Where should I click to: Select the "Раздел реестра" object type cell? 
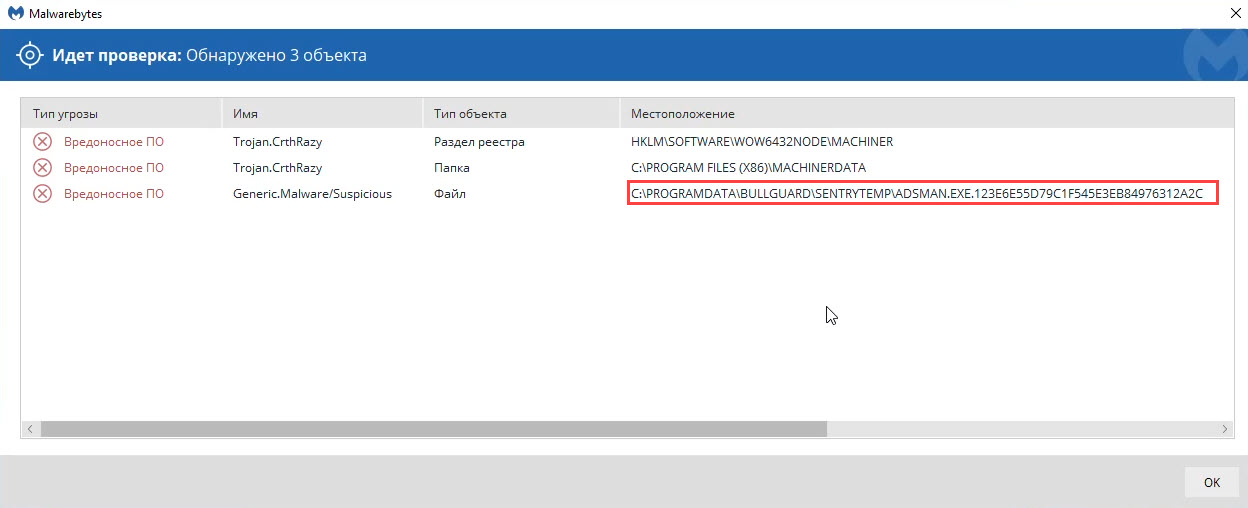pos(479,142)
